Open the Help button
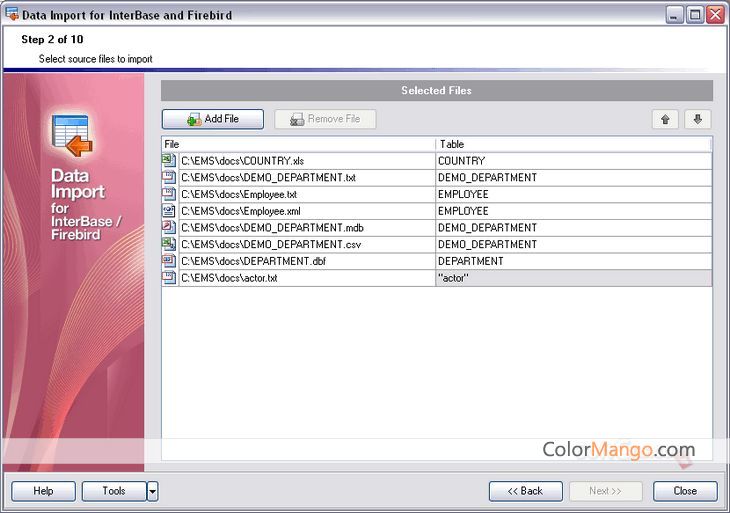 point(43,491)
